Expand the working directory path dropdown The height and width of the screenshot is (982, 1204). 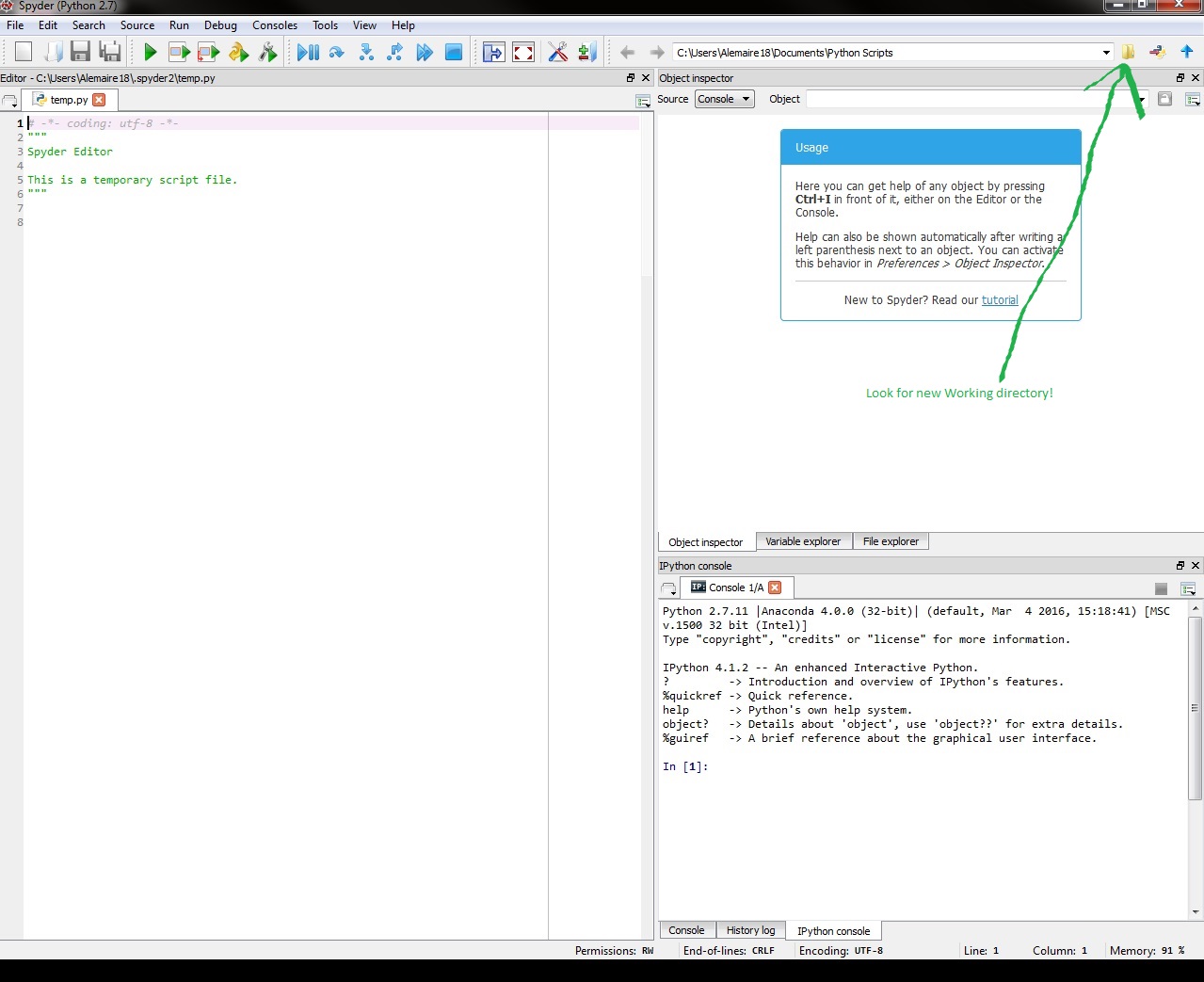[1106, 53]
